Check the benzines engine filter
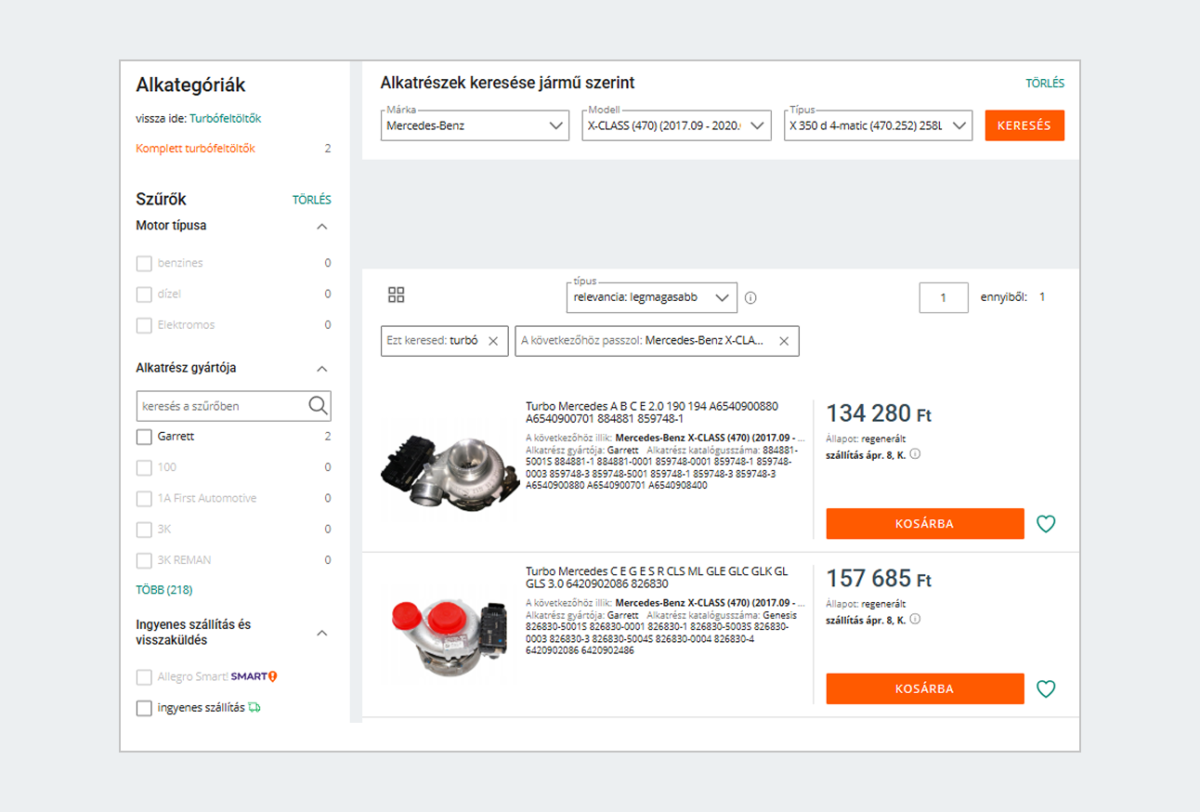1200x812 pixels. 144,263
